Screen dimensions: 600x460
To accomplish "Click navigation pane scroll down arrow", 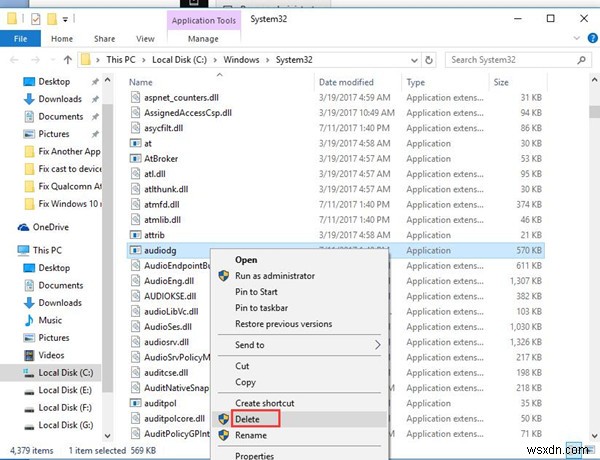I will point(108,436).
